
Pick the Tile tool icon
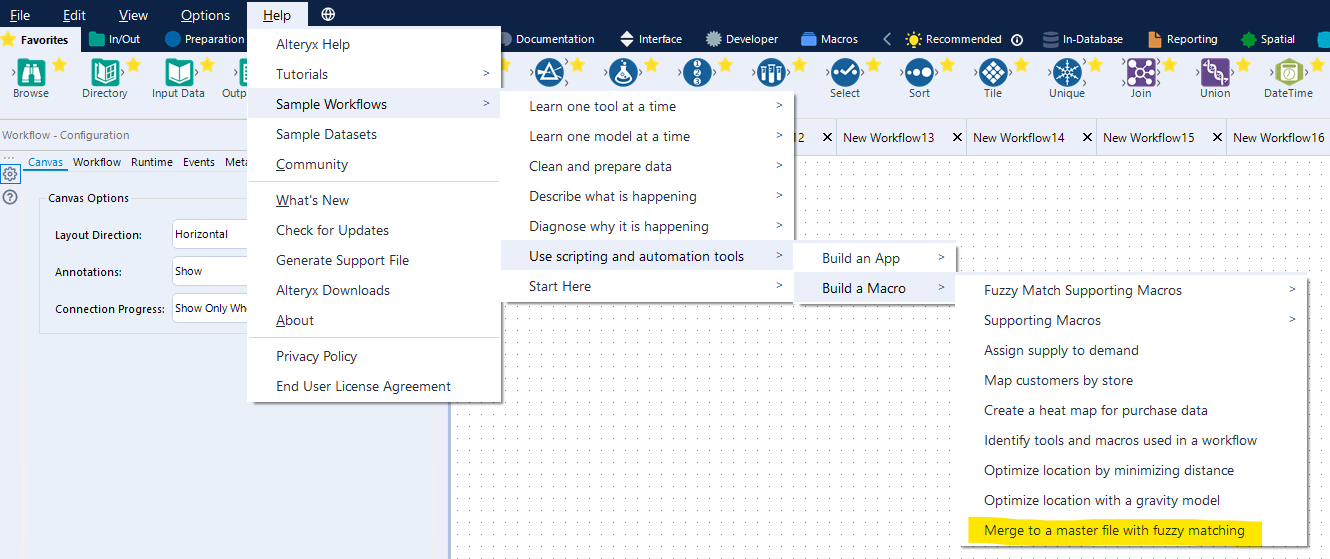(x=993, y=72)
